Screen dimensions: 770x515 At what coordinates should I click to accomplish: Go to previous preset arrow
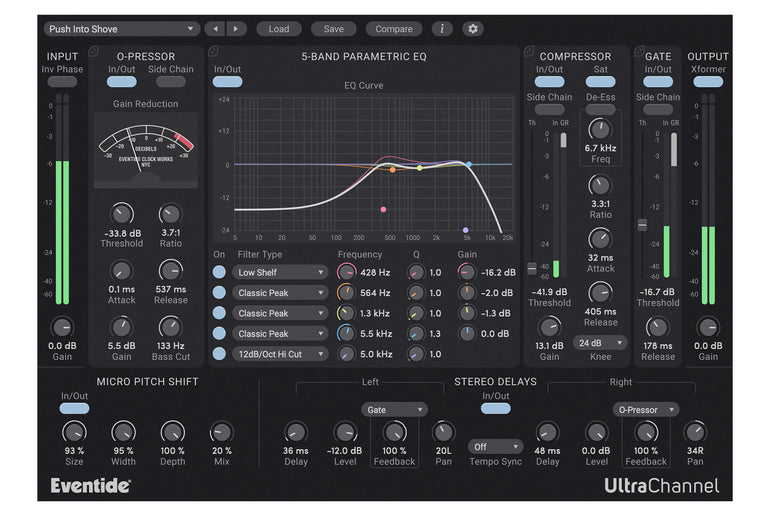click(215, 29)
